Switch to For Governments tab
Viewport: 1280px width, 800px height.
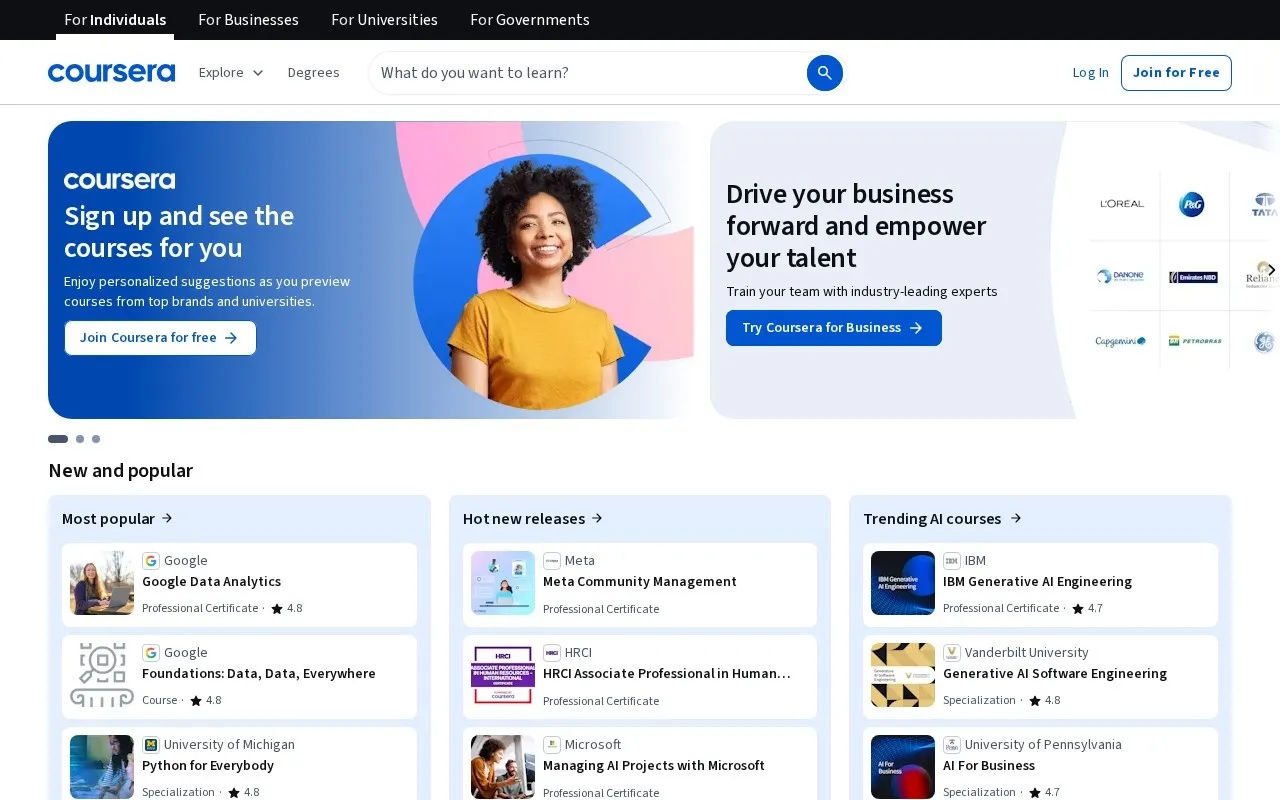click(529, 20)
